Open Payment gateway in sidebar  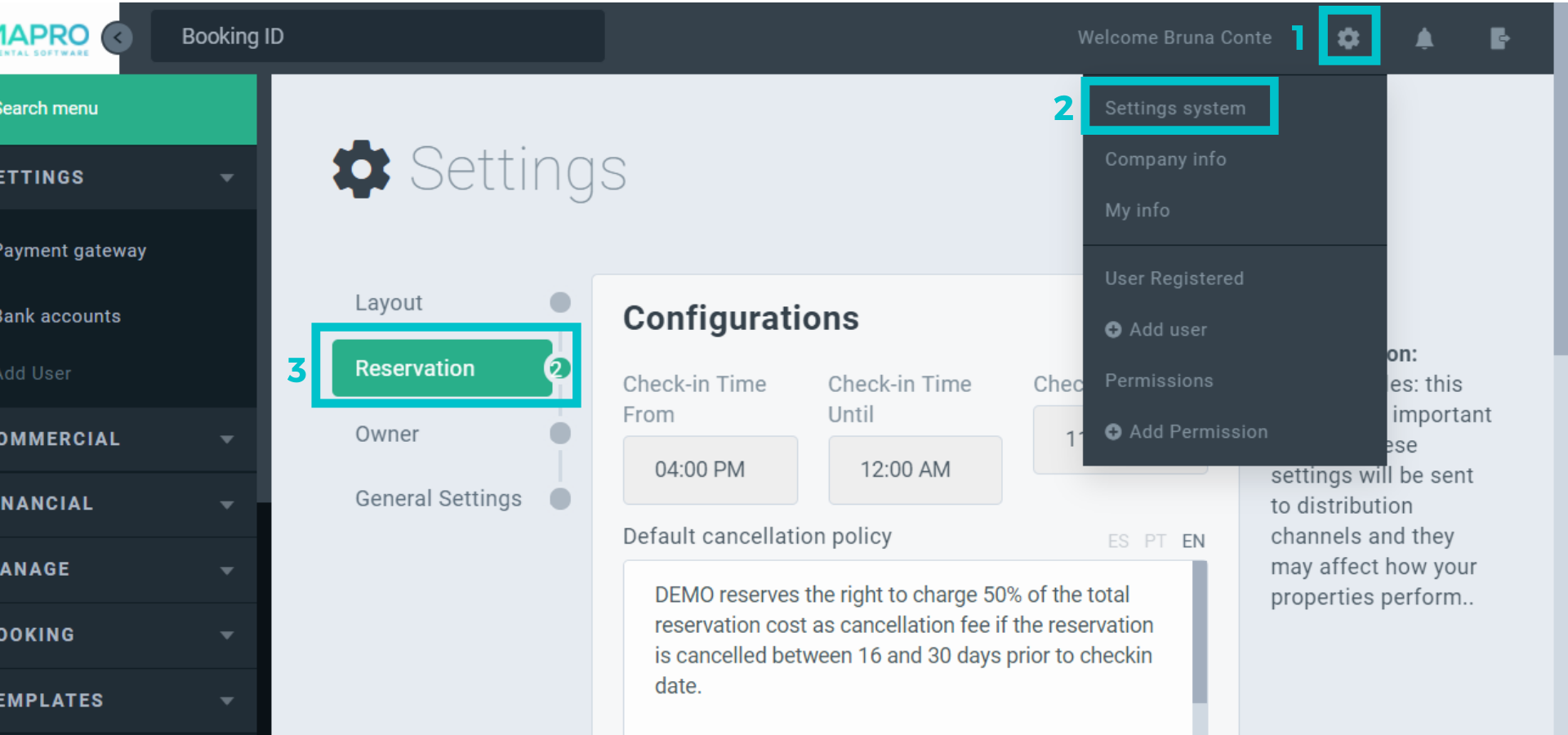(73, 251)
